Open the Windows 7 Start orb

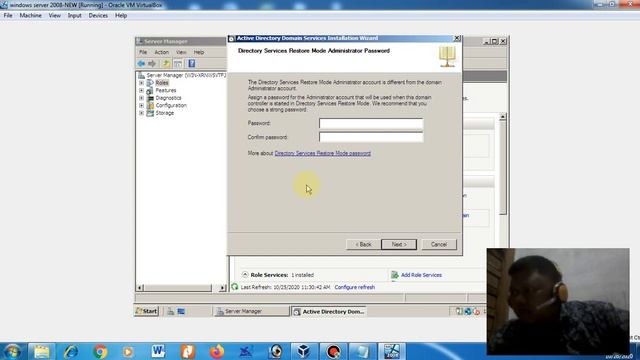[x=12, y=351]
